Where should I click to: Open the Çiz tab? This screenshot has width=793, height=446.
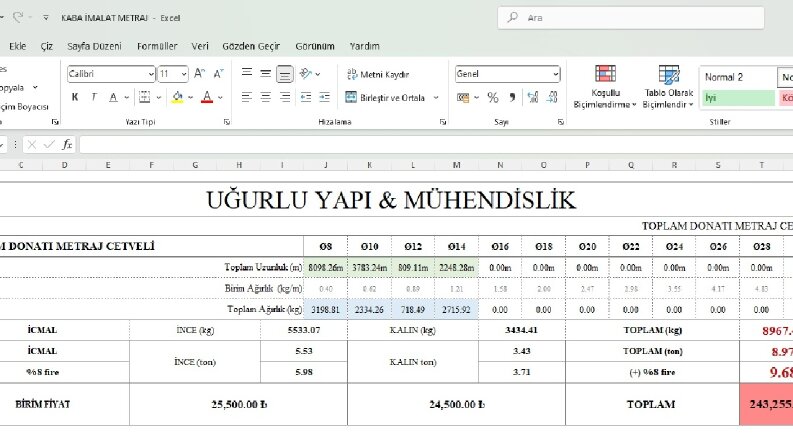(47, 46)
